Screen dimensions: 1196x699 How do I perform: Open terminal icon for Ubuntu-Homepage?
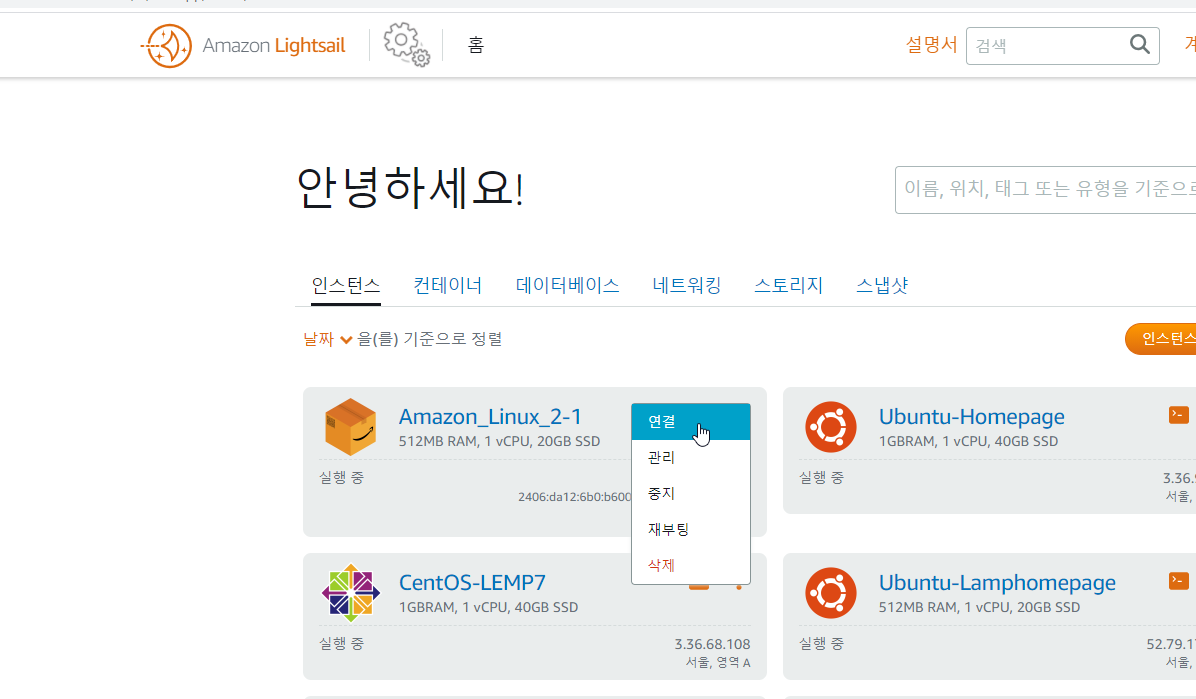point(1178,415)
